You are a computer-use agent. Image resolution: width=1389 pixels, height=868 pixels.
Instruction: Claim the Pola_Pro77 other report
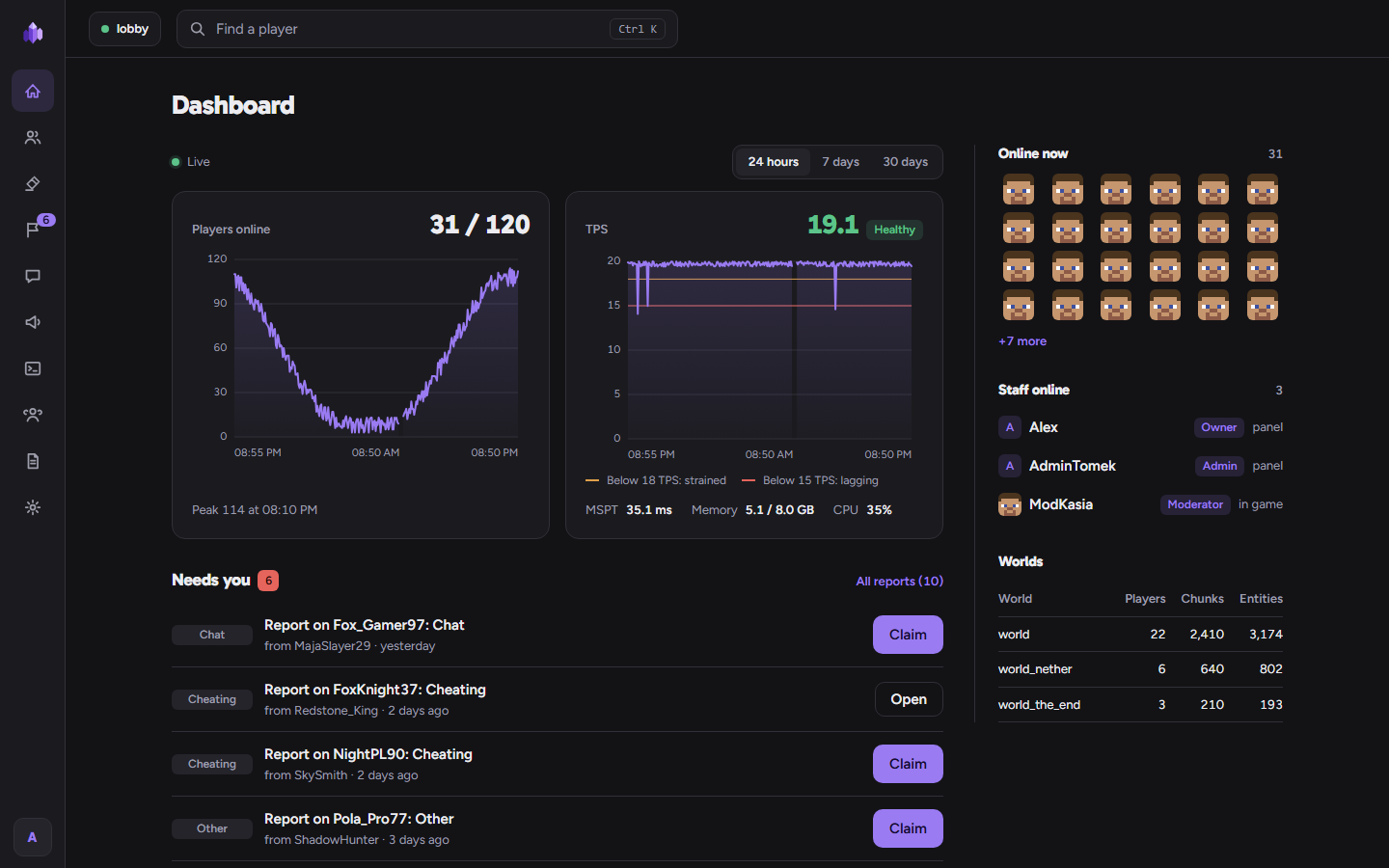[908, 828]
